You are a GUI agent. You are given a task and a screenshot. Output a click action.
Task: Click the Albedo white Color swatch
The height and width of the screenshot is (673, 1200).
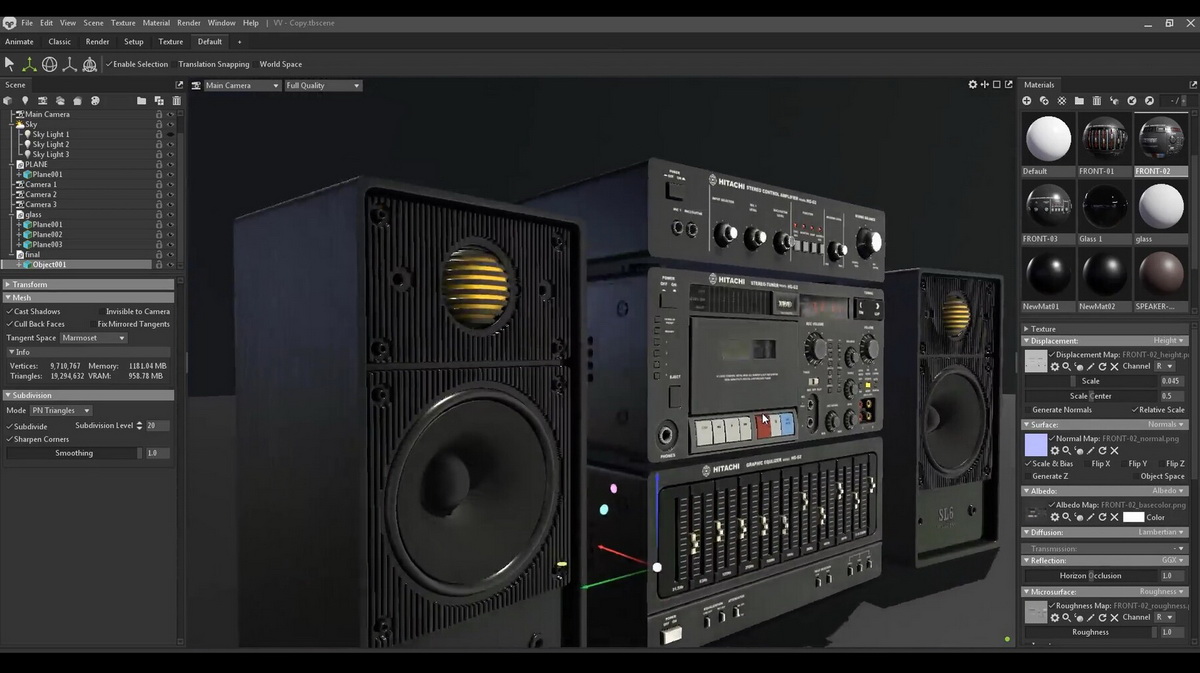(1133, 517)
